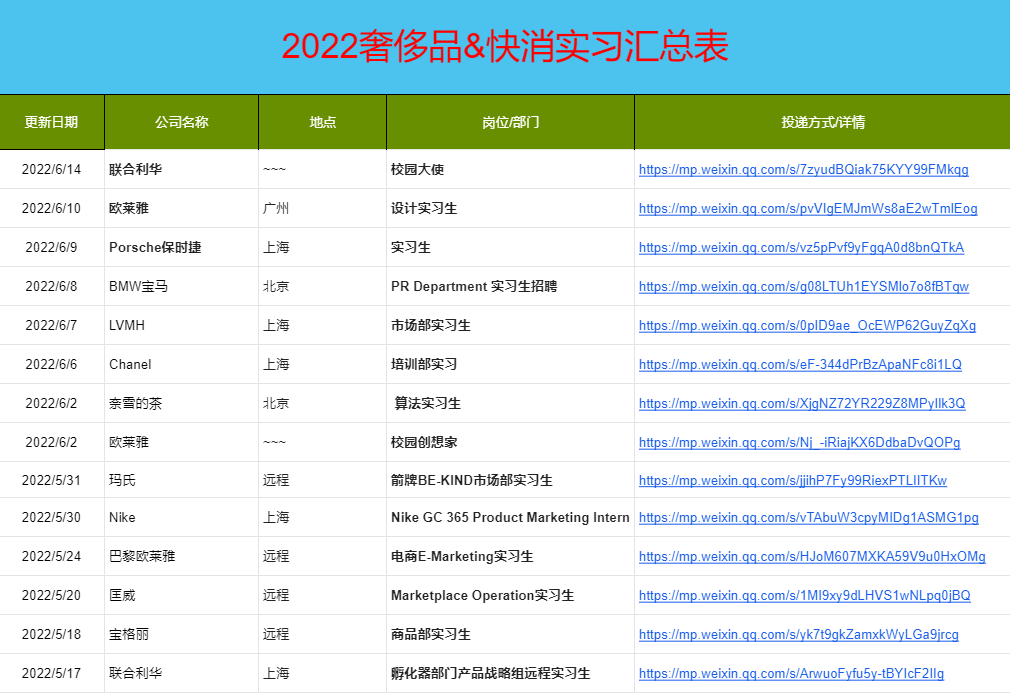Image resolution: width=1010 pixels, height=693 pixels.
Task: Select the date cell 2022/5/31
Action: point(52,480)
